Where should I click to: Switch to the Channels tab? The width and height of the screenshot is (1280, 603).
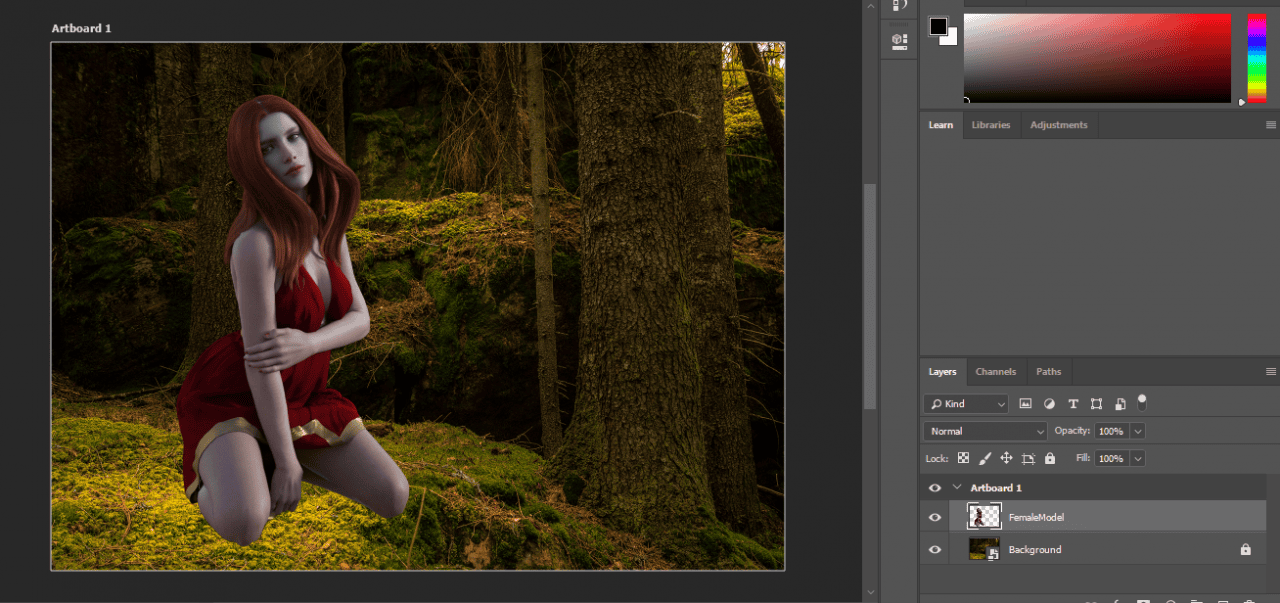(x=996, y=371)
